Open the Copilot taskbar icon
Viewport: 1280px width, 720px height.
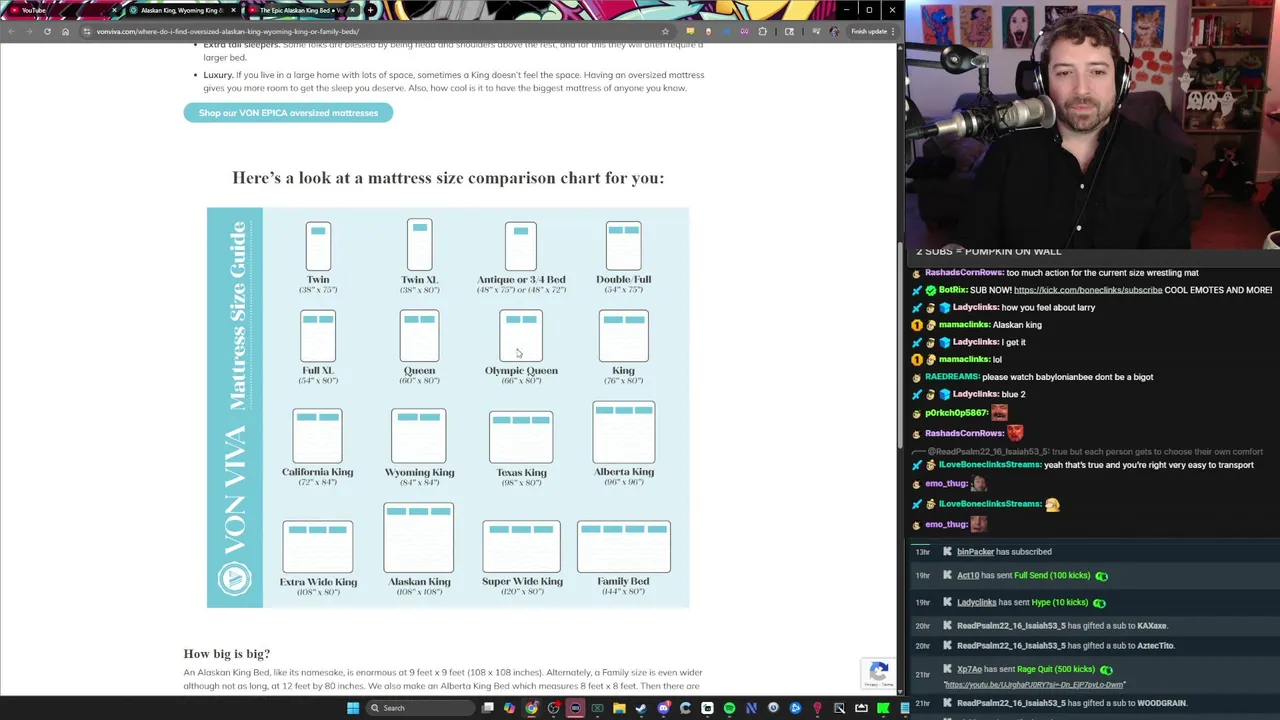pyautogui.click(x=509, y=708)
